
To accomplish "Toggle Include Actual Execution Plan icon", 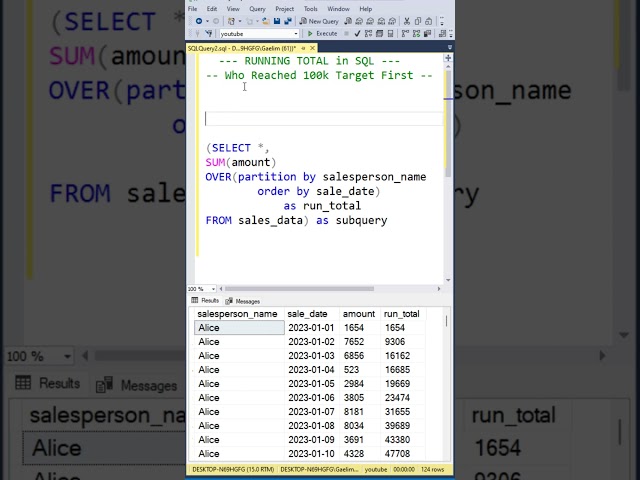I will (x=405, y=33).
